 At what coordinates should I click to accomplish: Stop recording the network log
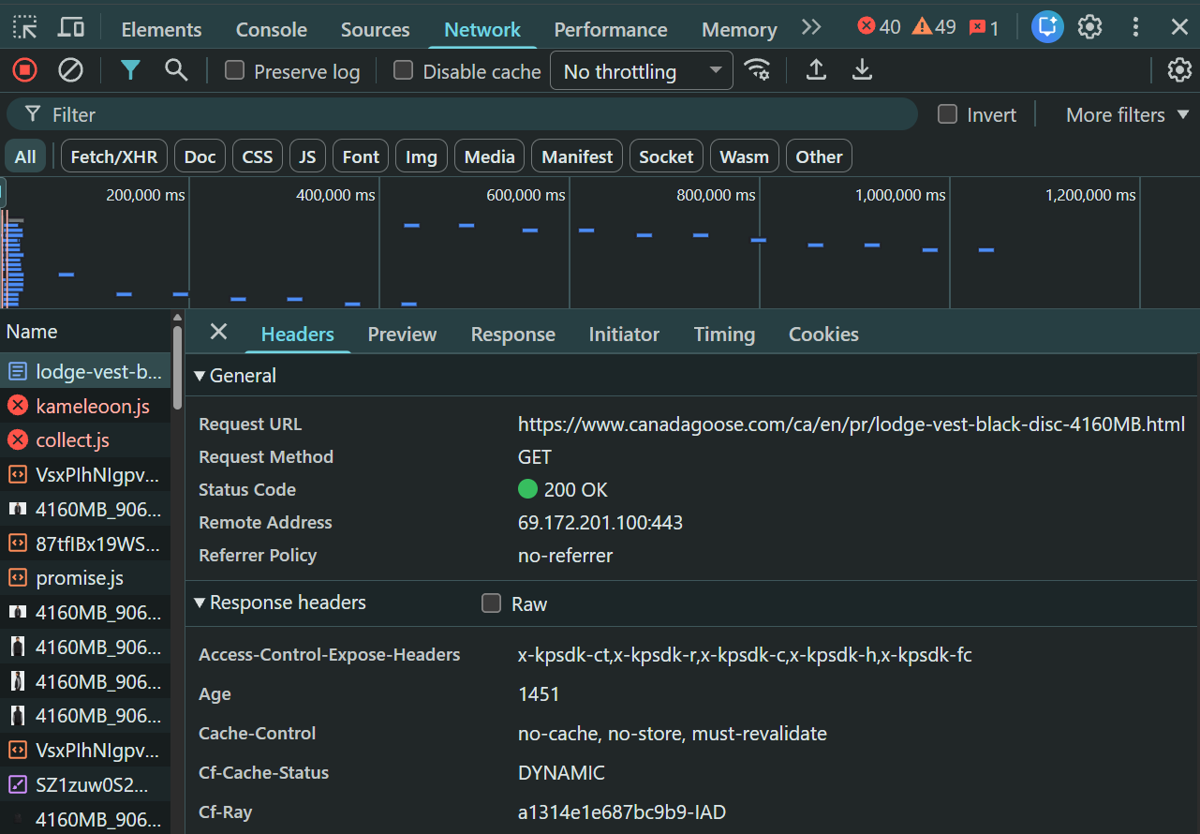coord(25,70)
